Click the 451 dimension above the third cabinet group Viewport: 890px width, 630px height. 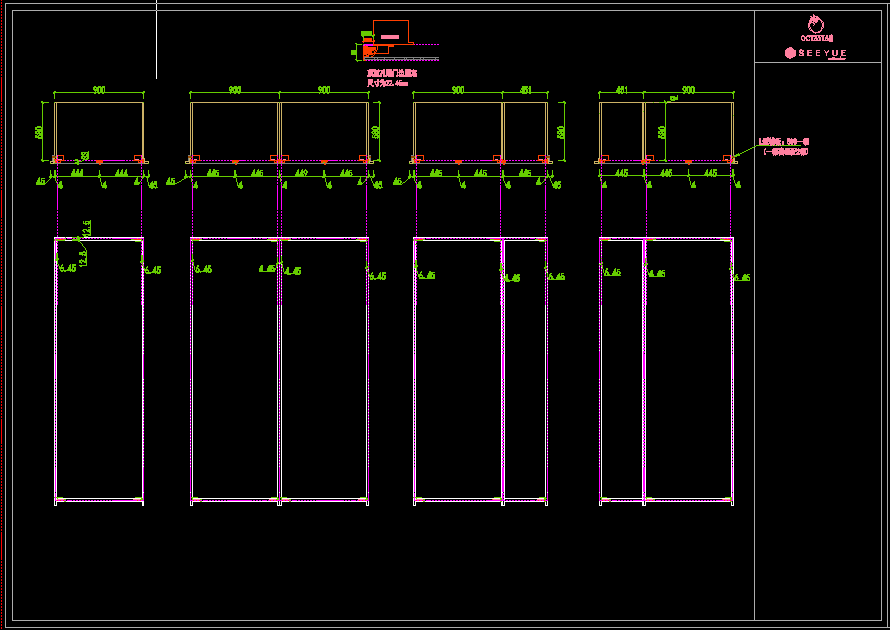coord(525,91)
